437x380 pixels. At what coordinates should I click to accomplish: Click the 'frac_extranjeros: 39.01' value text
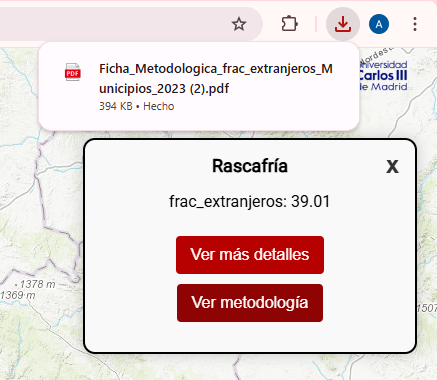[249, 202]
